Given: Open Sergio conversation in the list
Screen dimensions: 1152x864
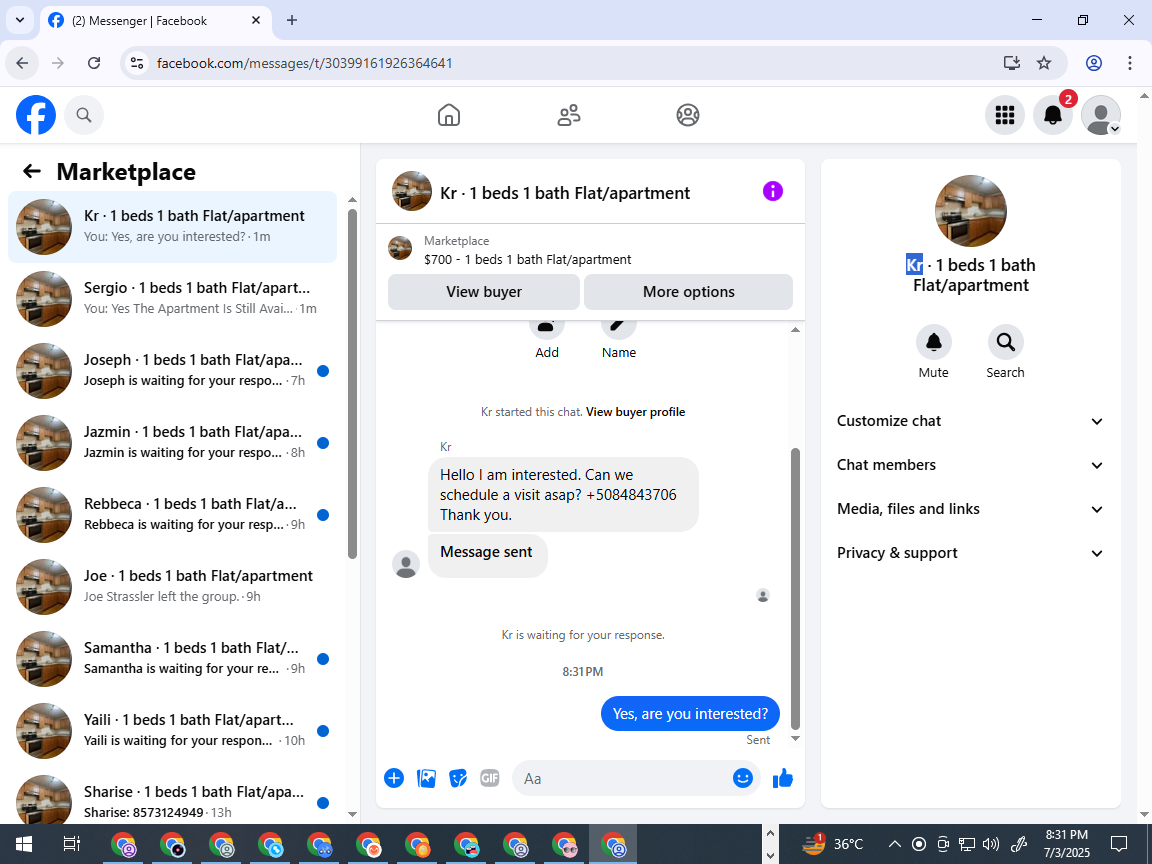Looking at the screenshot, I should pyautogui.click(x=172, y=298).
